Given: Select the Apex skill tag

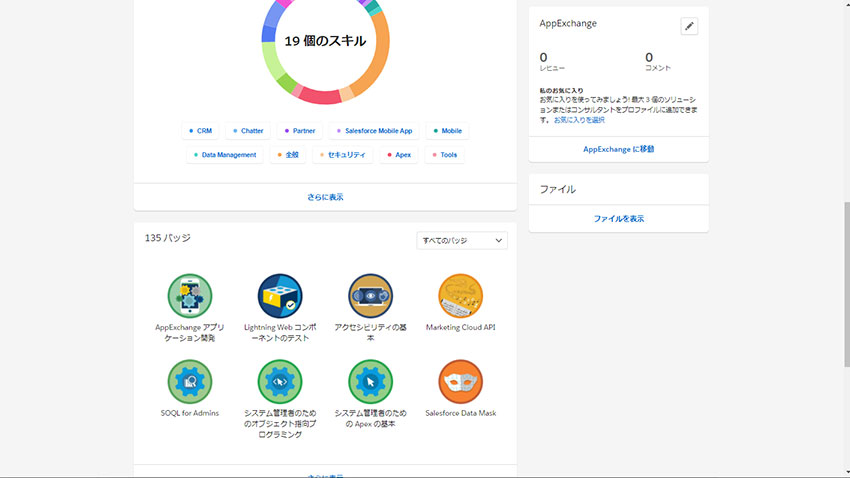Looking at the screenshot, I should [399, 154].
